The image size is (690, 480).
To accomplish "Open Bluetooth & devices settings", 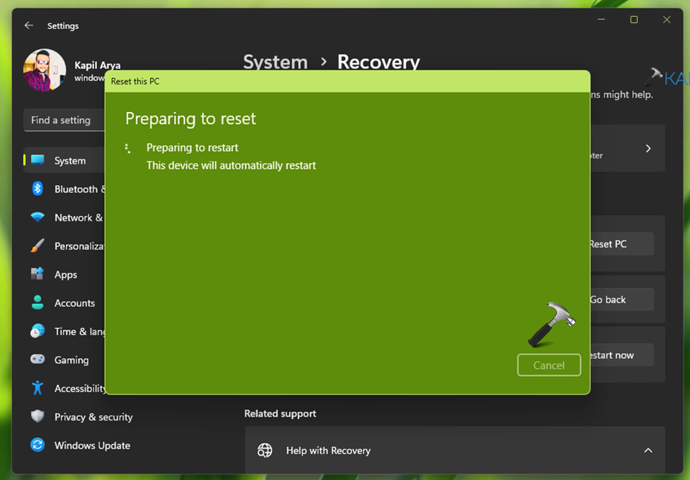I will point(65,189).
